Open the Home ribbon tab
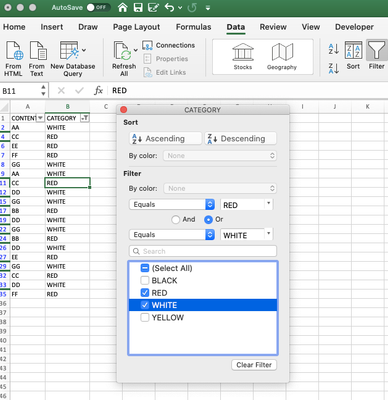 pos(14,27)
